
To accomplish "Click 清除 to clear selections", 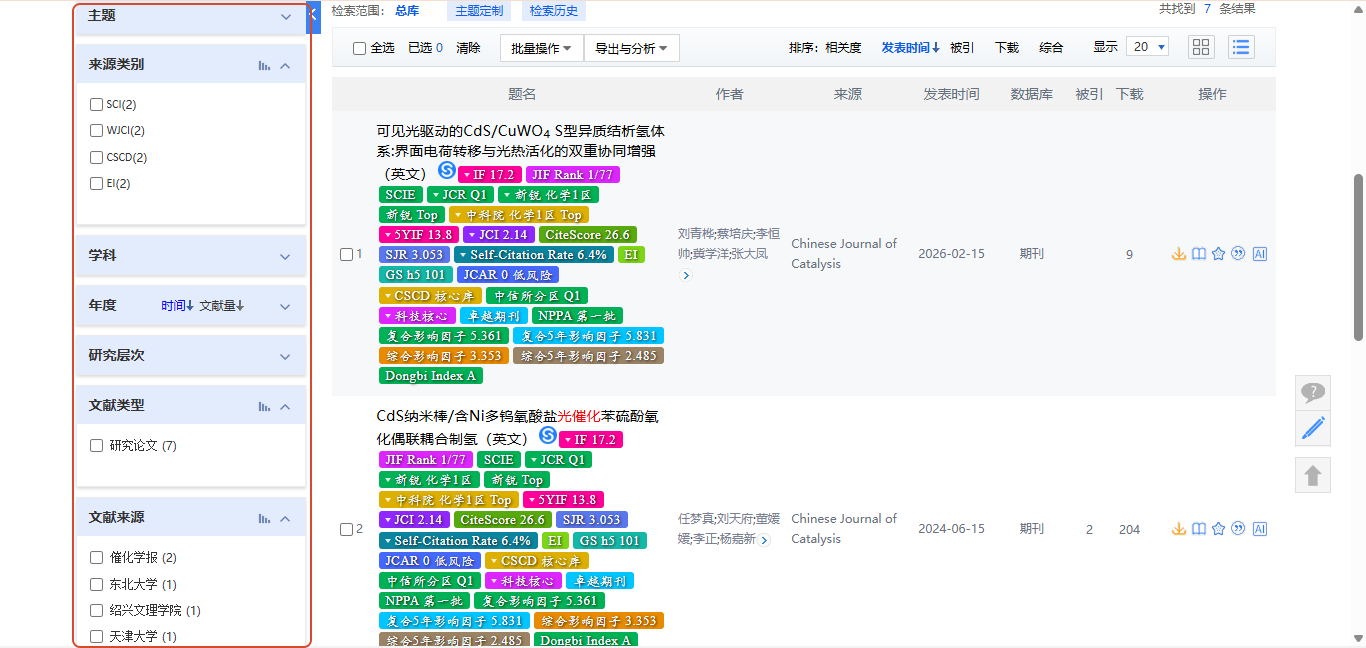I will coord(468,48).
